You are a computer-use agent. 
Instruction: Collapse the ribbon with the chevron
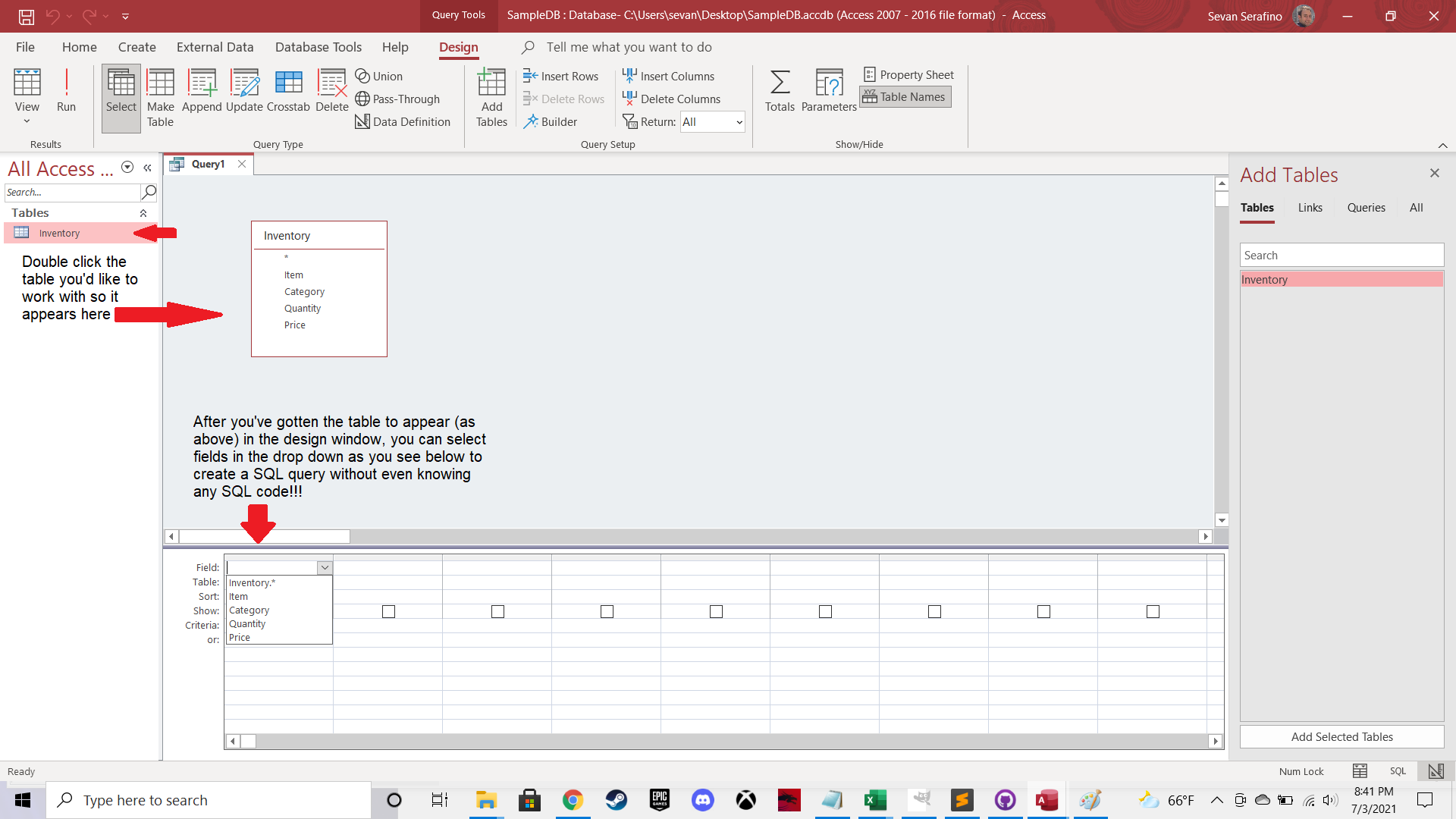click(x=1442, y=145)
